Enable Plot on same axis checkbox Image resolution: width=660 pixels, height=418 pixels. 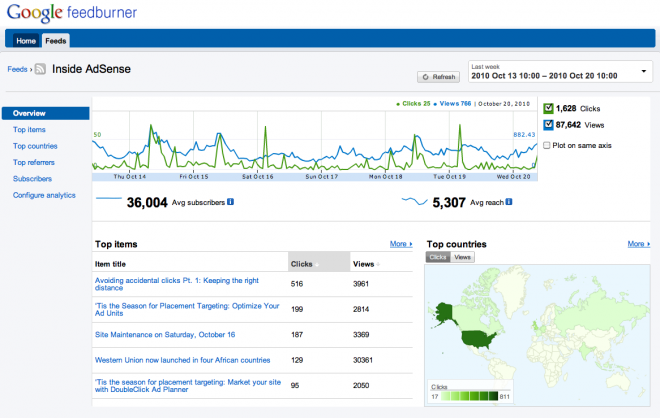[x=546, y=145]
